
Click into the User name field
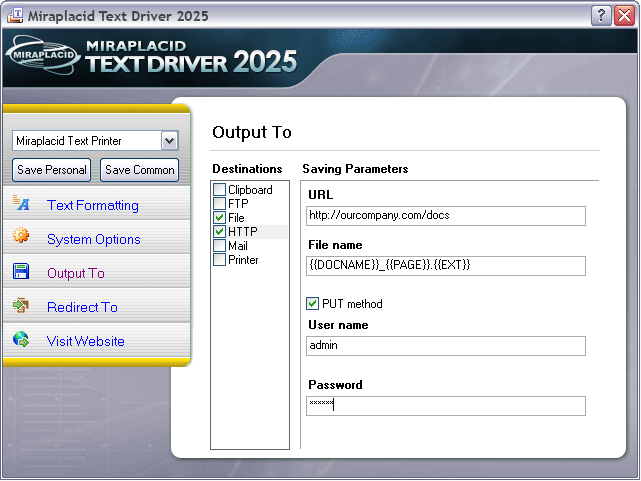[446, 346]
